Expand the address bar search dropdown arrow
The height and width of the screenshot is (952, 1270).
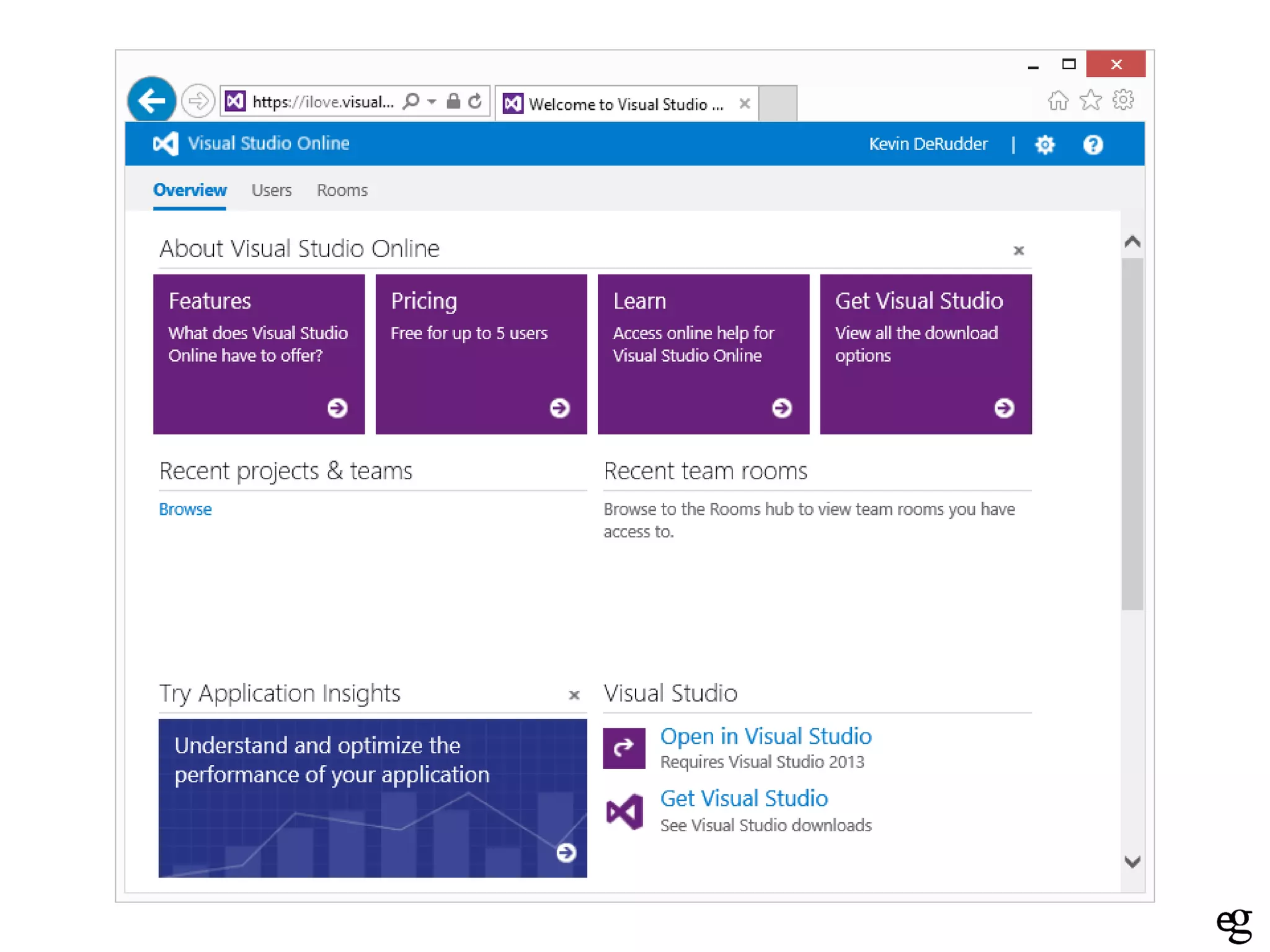click(x=432, y=101)
